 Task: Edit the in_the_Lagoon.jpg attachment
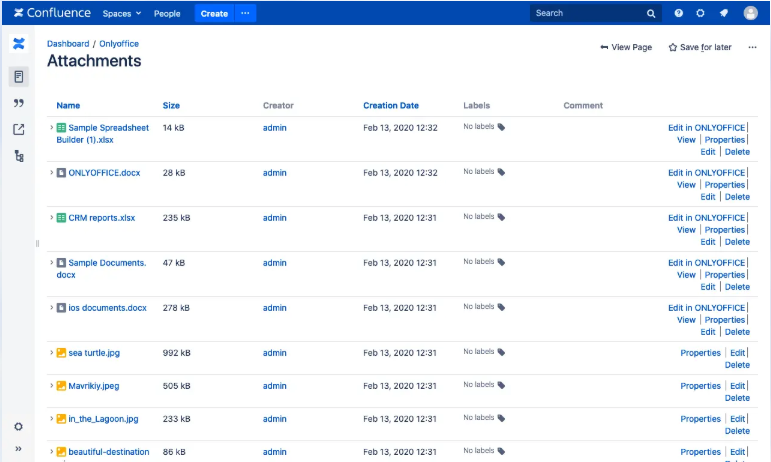click(x=738, y=419)
